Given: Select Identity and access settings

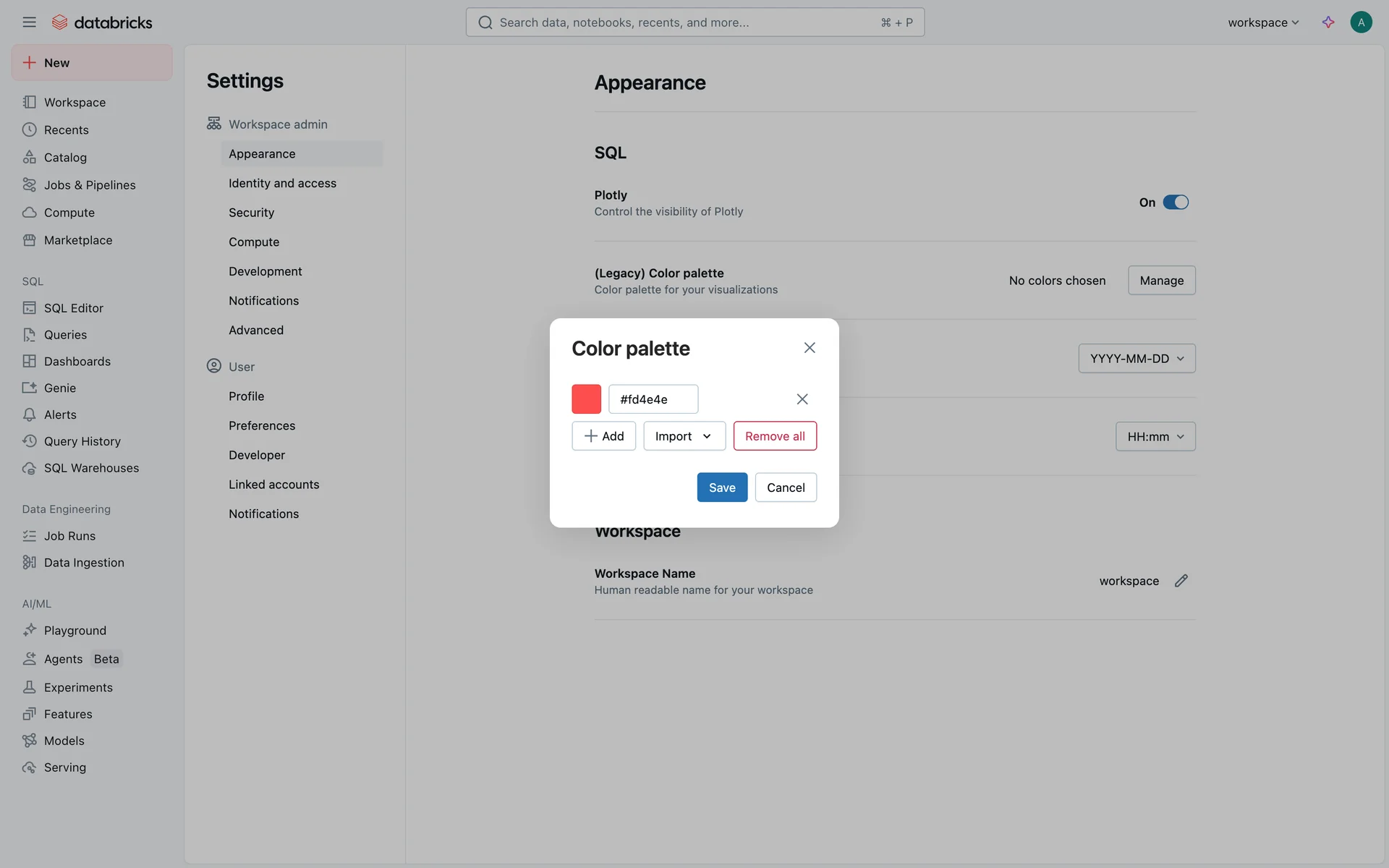Looking at the screenshot, I should (282, 184).
